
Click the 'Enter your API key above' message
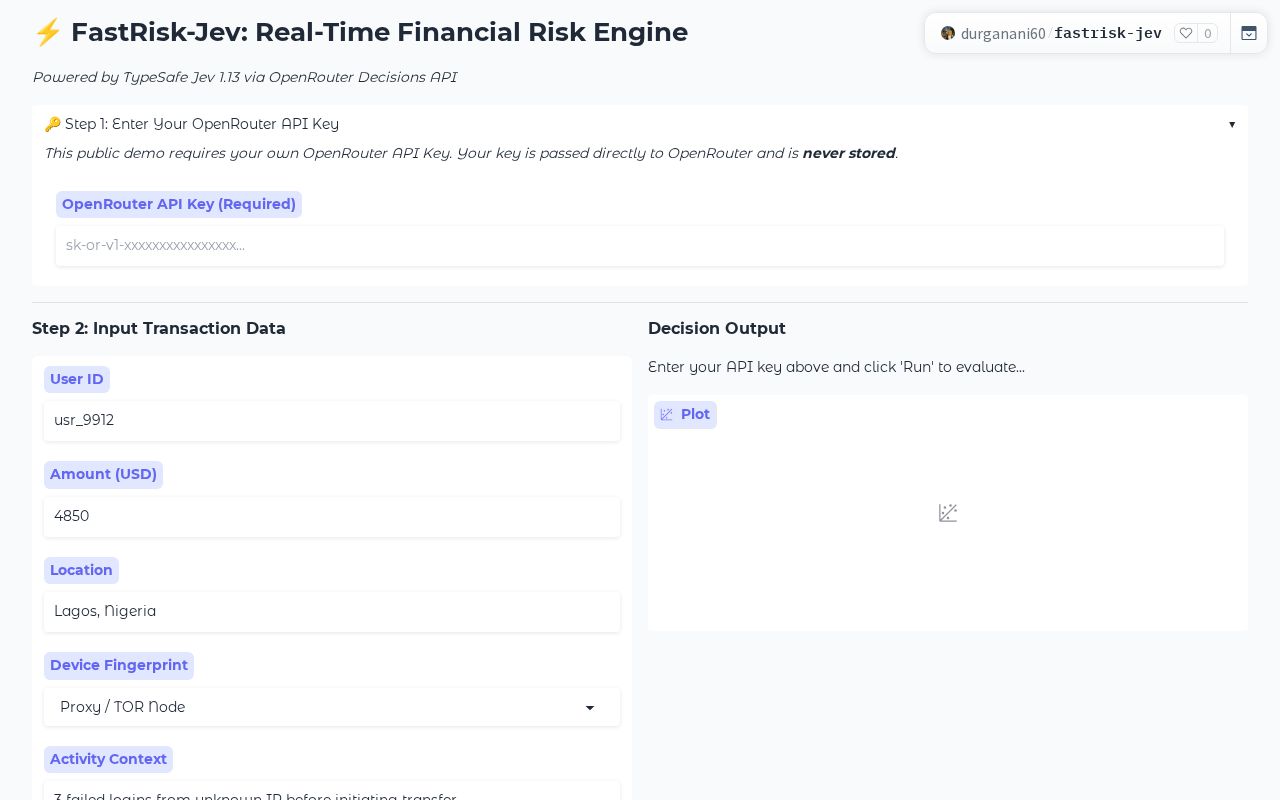tap(836, 367)
